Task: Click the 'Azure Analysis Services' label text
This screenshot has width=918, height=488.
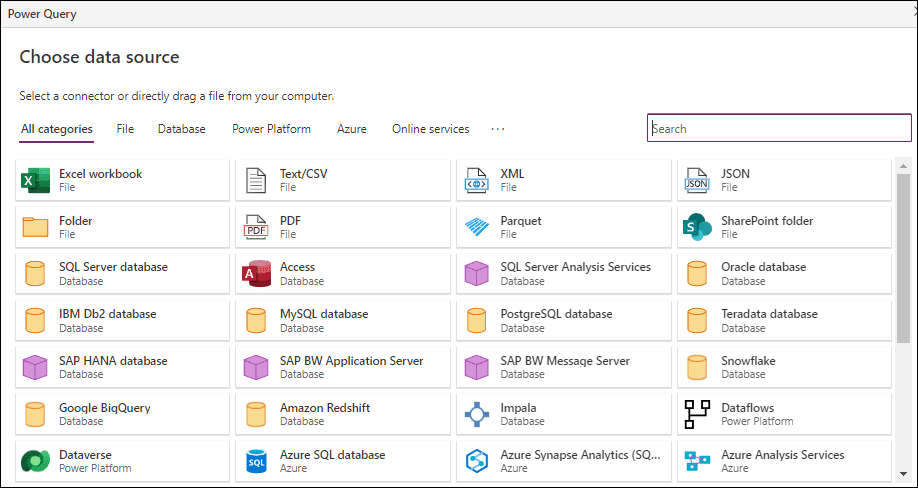Action: (x=783, y=455)
